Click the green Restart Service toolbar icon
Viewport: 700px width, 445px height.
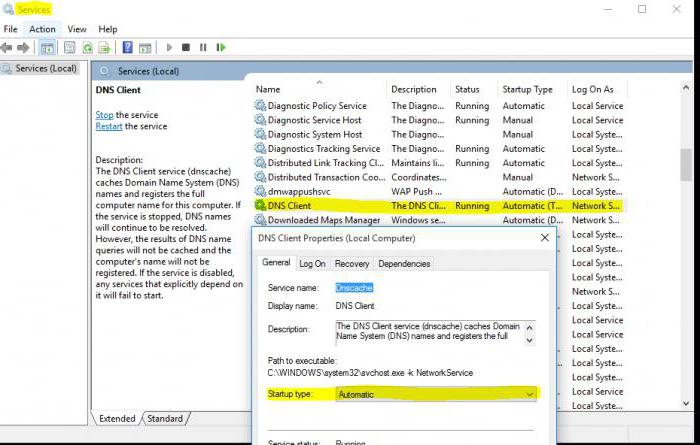point(221,47)
